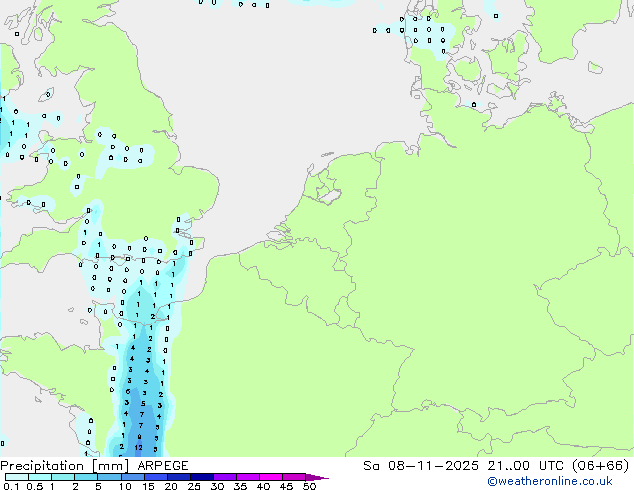Click the legend swatch between 30 and 35

pyautogui.click(x=224, y=477)
